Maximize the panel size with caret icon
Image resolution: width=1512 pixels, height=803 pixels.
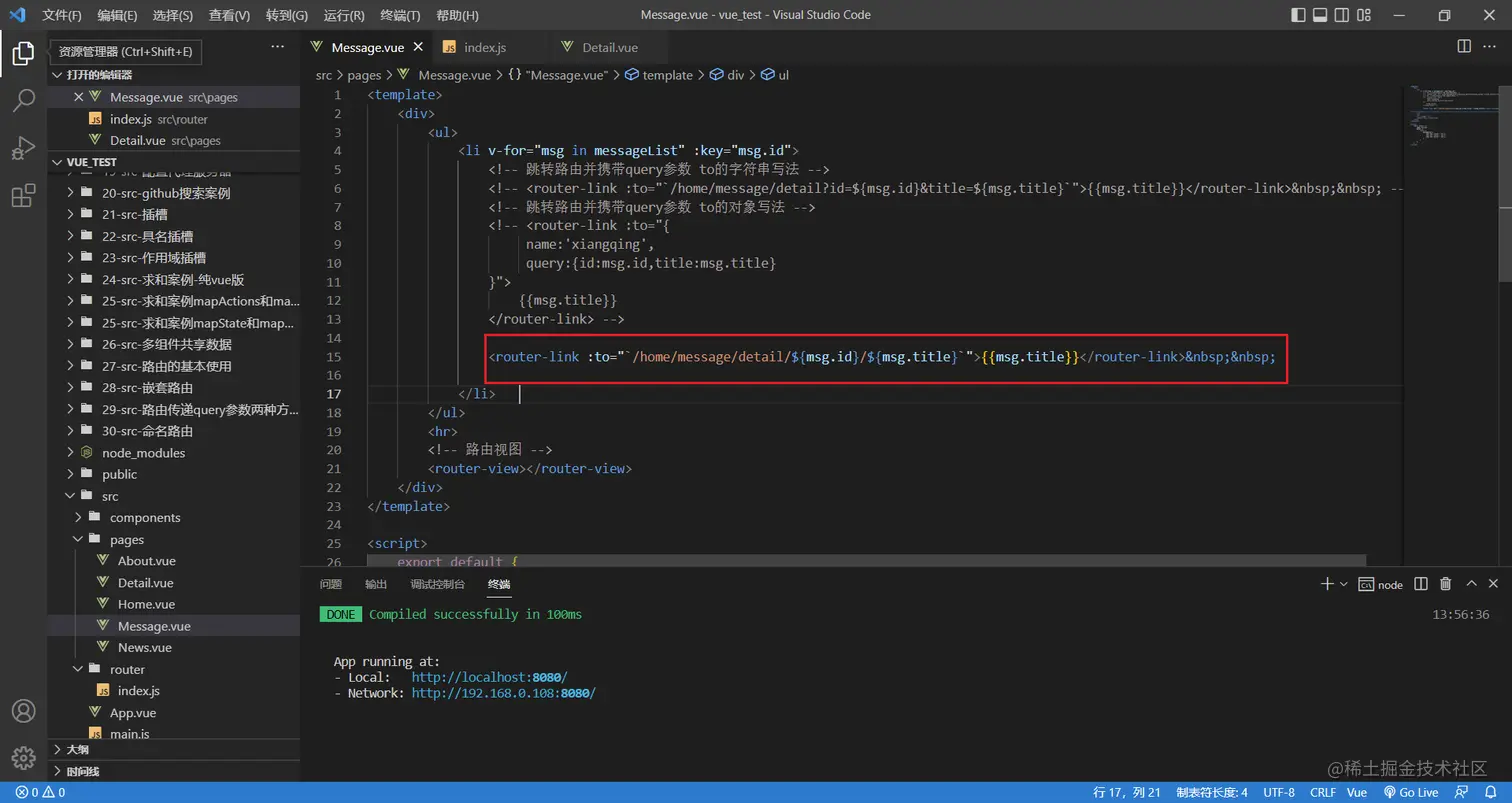tap(1471, 584)
